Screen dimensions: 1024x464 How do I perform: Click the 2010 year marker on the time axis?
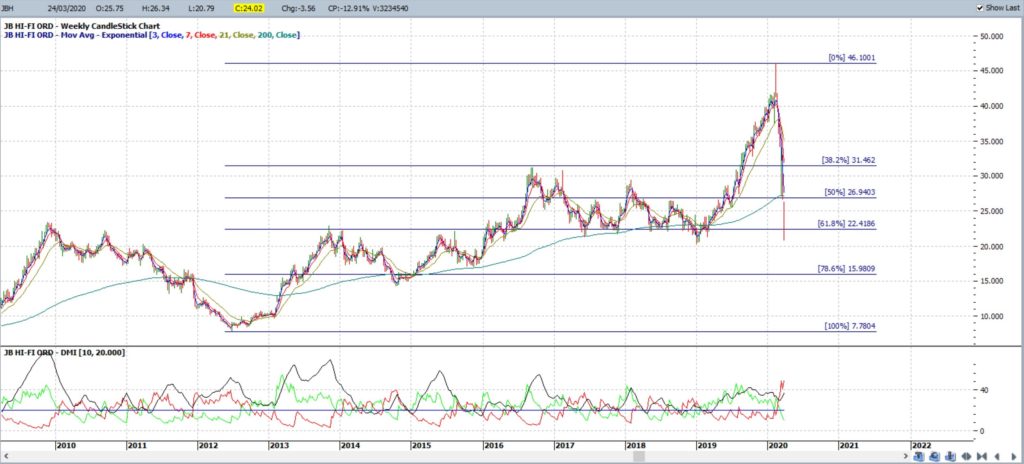[x=65, y=445]
